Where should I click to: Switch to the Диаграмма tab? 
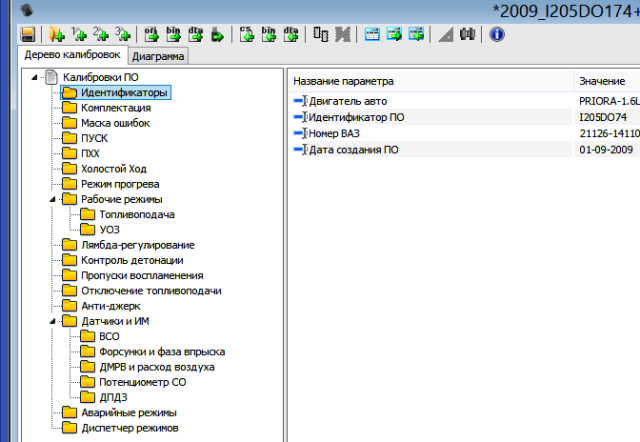click(156, 56)
